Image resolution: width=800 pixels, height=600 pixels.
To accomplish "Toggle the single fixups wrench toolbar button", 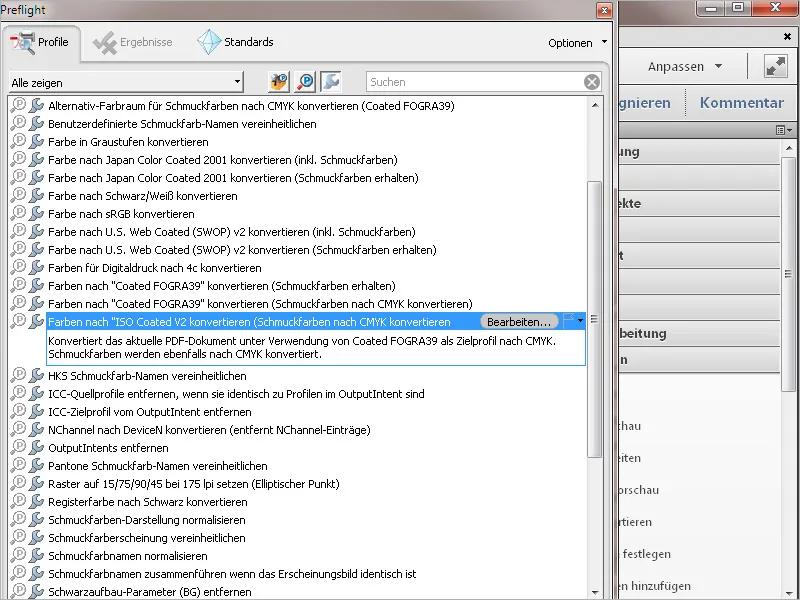I will (x=331, y=82).
